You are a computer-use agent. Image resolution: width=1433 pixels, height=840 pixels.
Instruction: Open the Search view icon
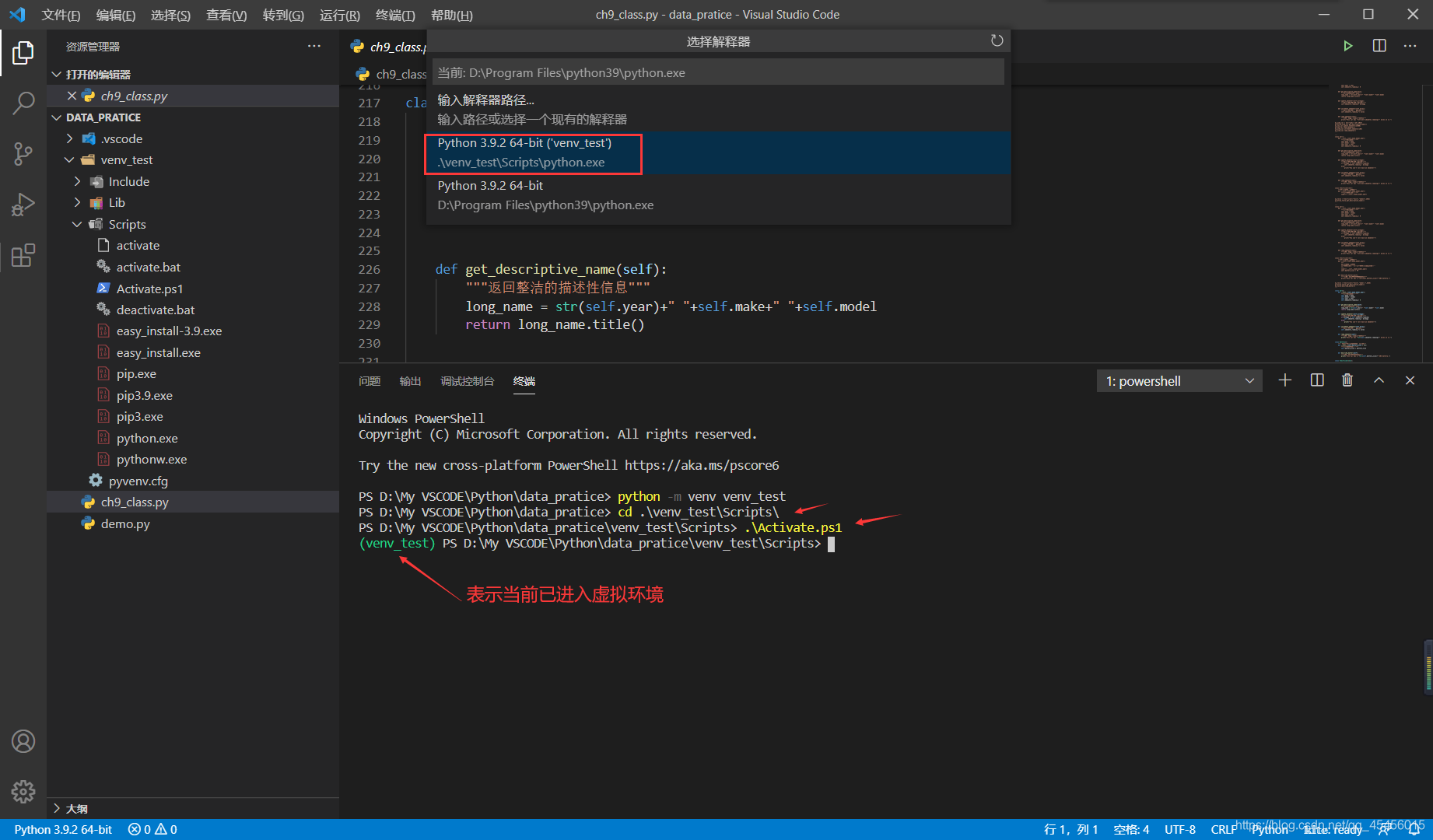pyautogui.click(x=23, y=103)
